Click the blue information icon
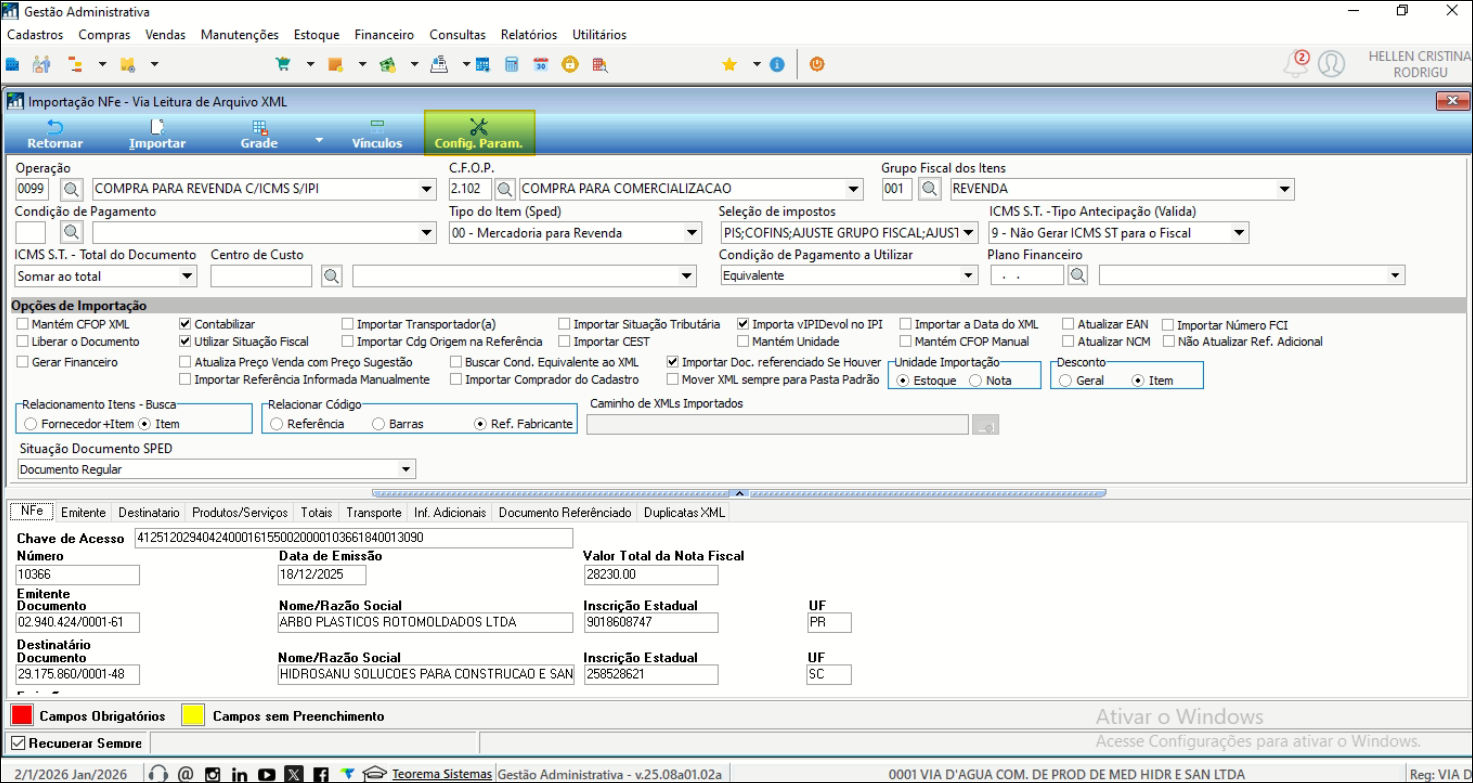 [x=777, y=65]
